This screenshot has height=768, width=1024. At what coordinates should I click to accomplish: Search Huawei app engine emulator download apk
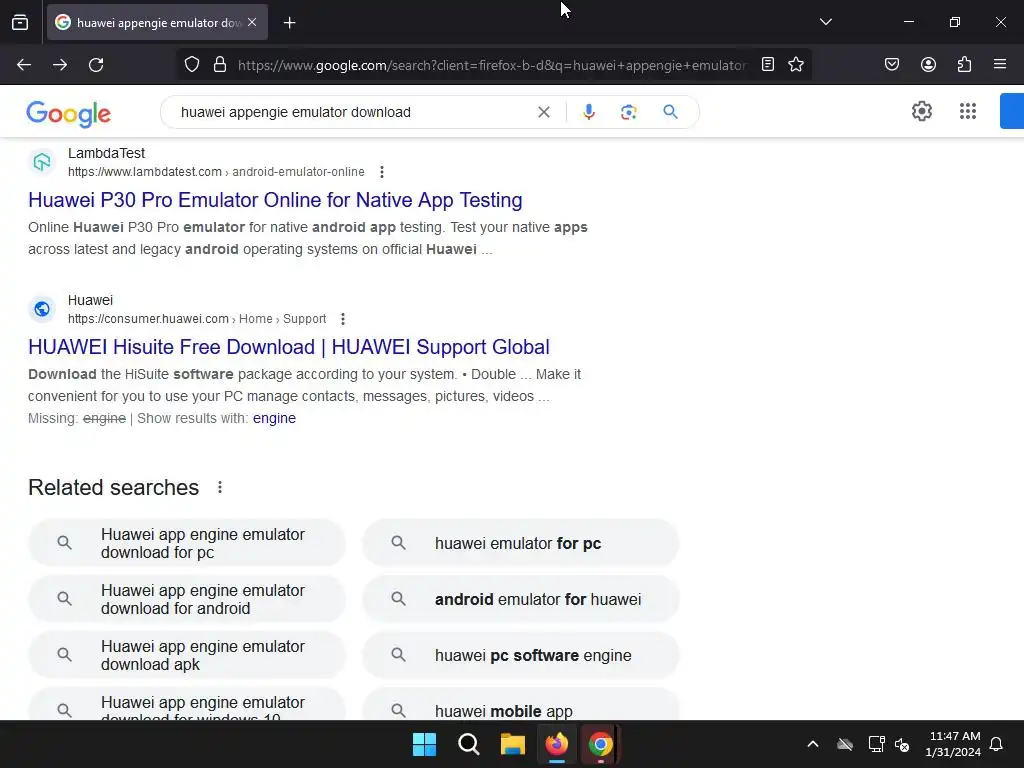click(187, 655)
